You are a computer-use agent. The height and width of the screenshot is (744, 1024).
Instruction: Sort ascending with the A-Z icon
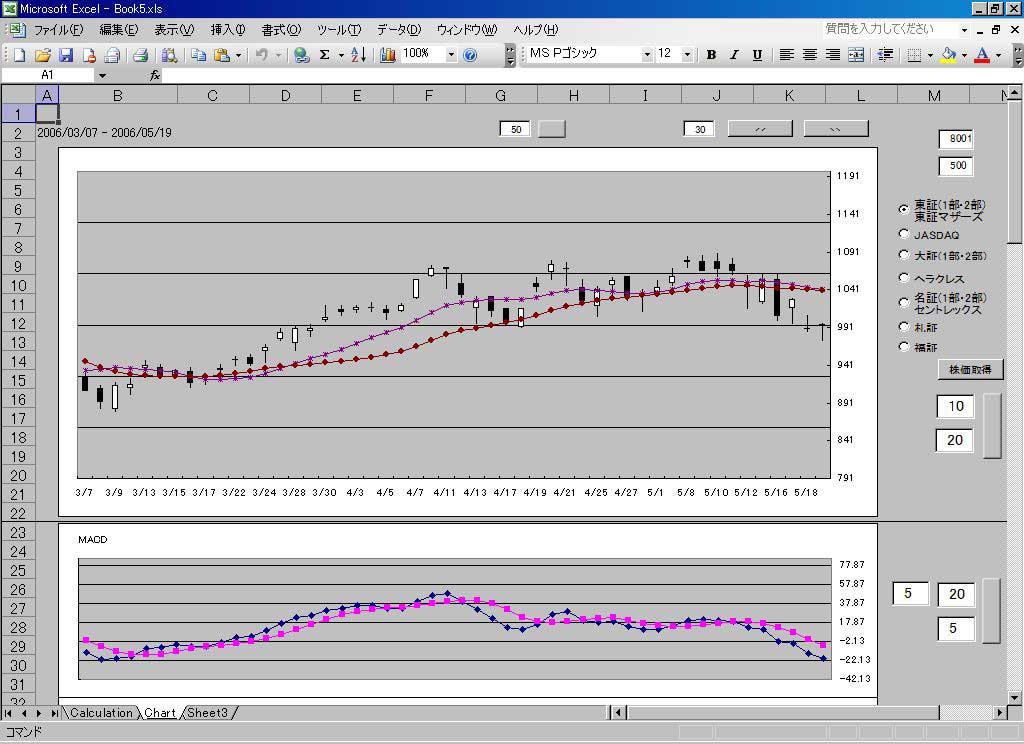pyautogui.click(x=358, y=55)
